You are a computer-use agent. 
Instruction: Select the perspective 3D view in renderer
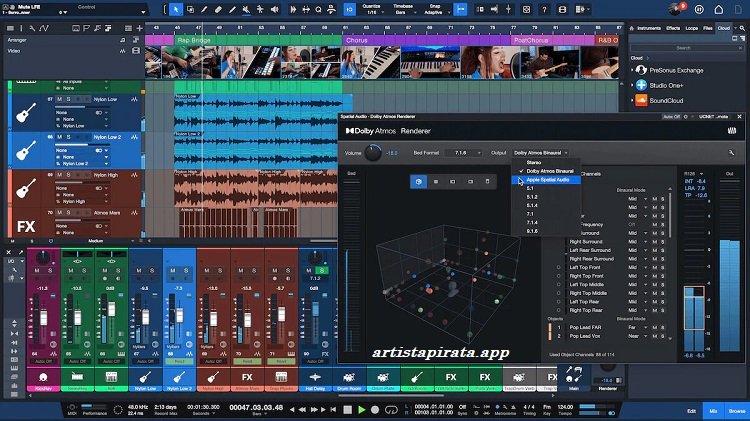(x=419, y=181)
